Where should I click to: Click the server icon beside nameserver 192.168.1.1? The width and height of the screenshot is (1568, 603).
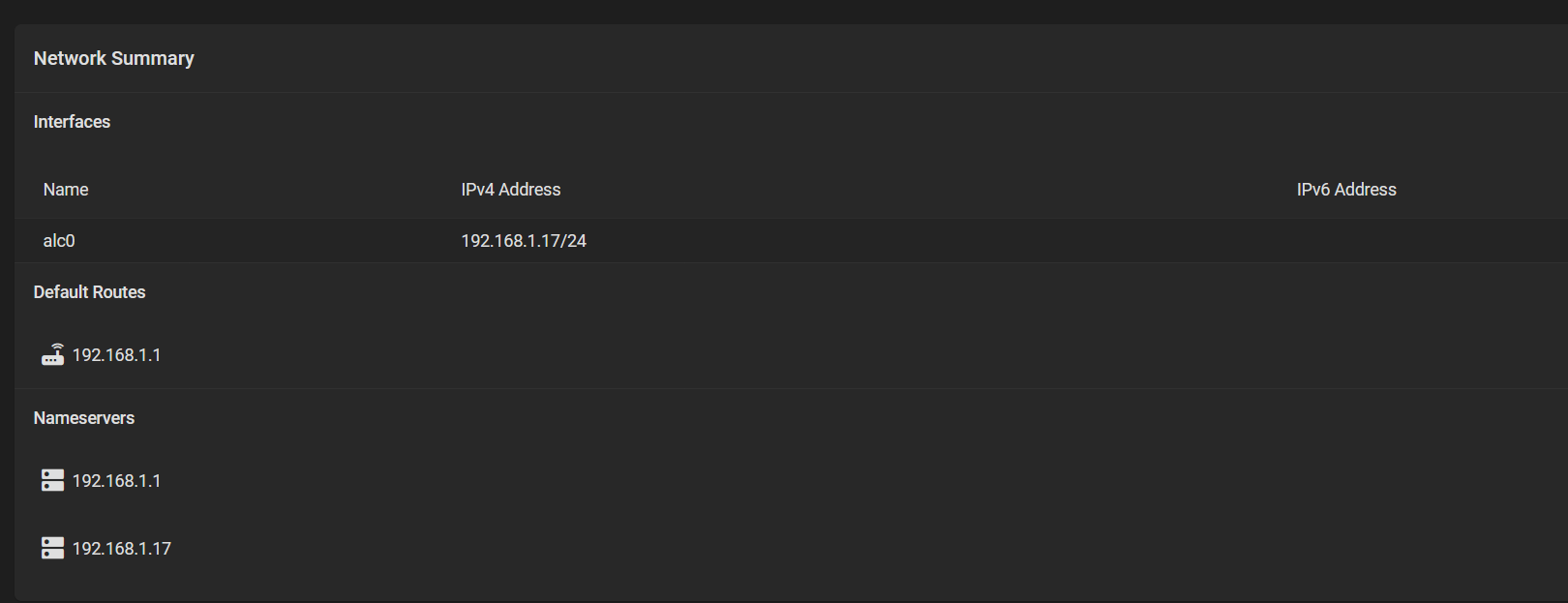pos(52,481)
